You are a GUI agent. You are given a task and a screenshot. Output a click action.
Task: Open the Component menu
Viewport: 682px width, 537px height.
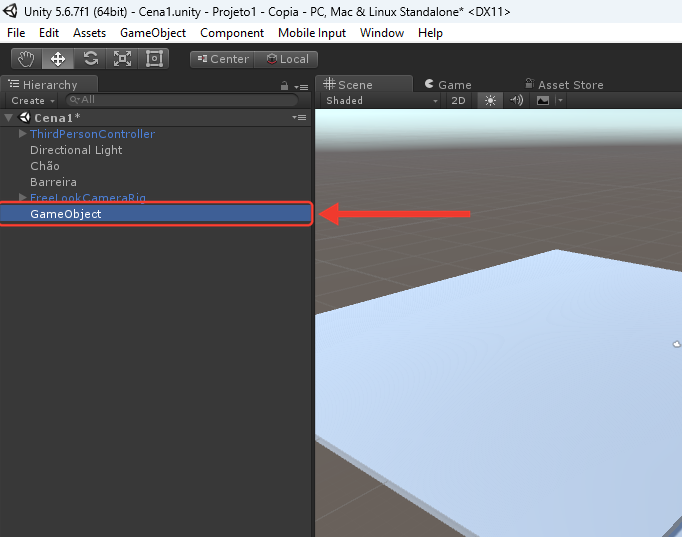[x=232, y=33]
